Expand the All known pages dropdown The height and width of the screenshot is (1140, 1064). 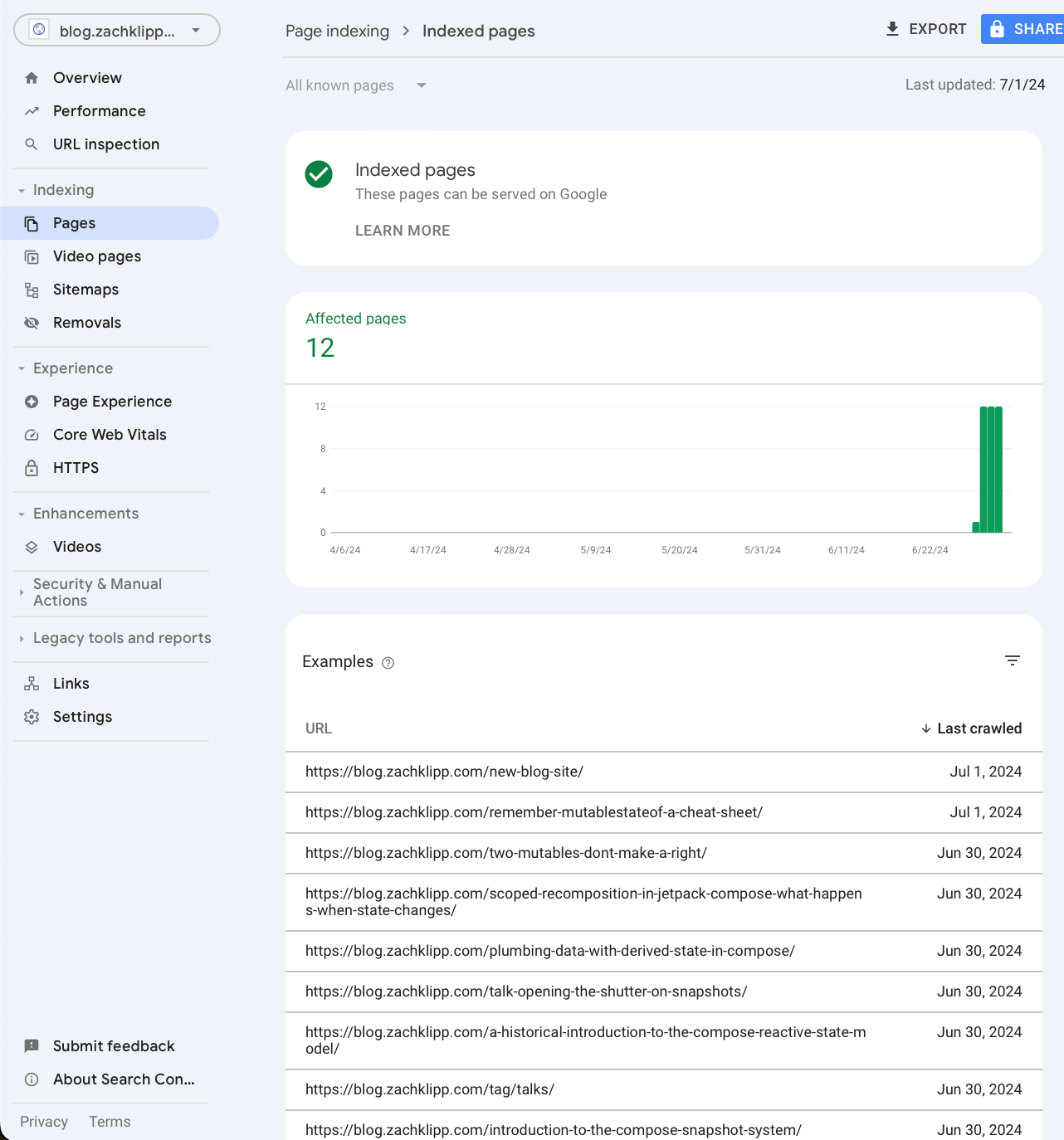coord(422,85)
